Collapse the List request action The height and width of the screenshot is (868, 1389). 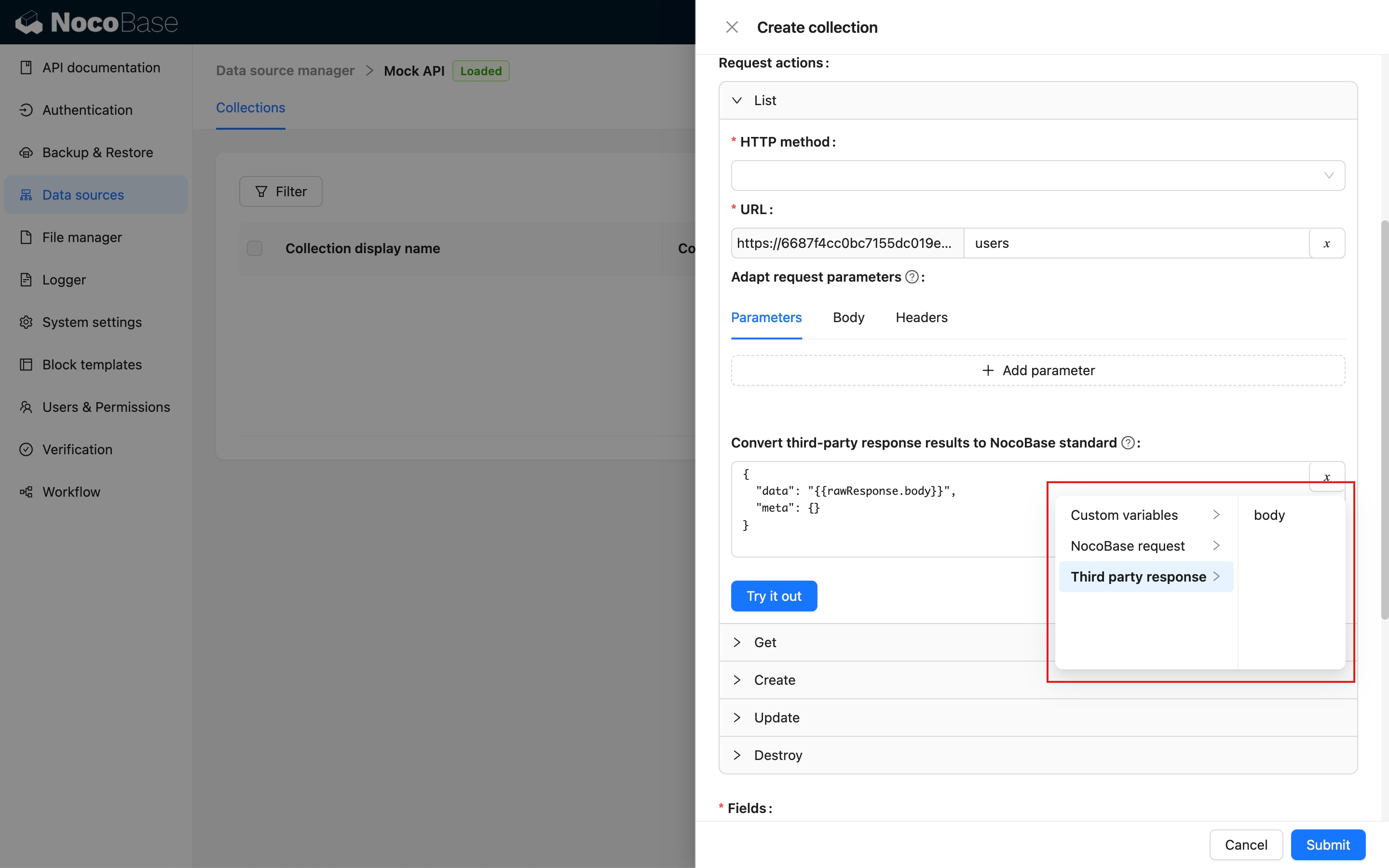point(737,100)
